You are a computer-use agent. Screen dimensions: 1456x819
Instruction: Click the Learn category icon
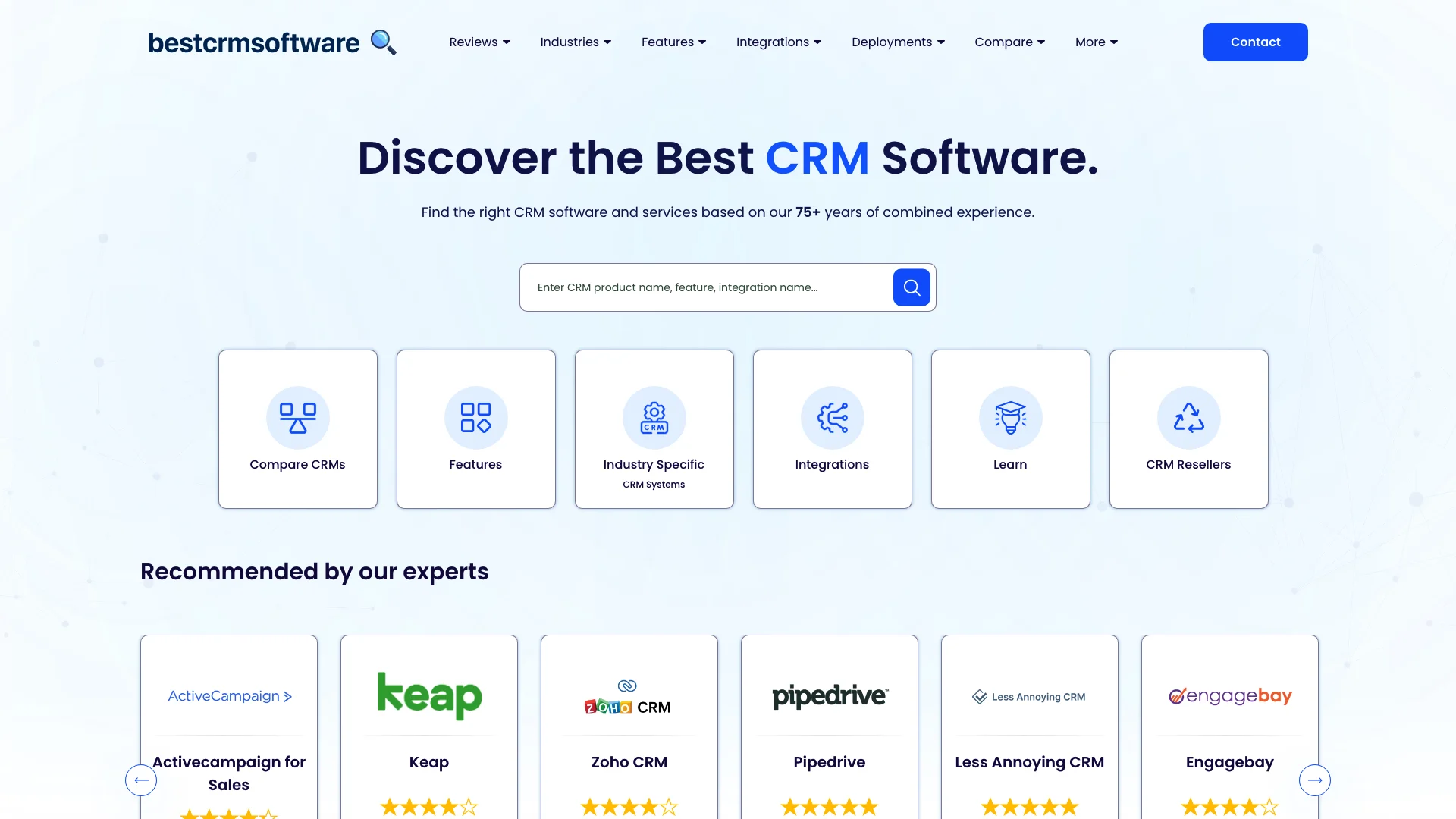point(1010,417)
